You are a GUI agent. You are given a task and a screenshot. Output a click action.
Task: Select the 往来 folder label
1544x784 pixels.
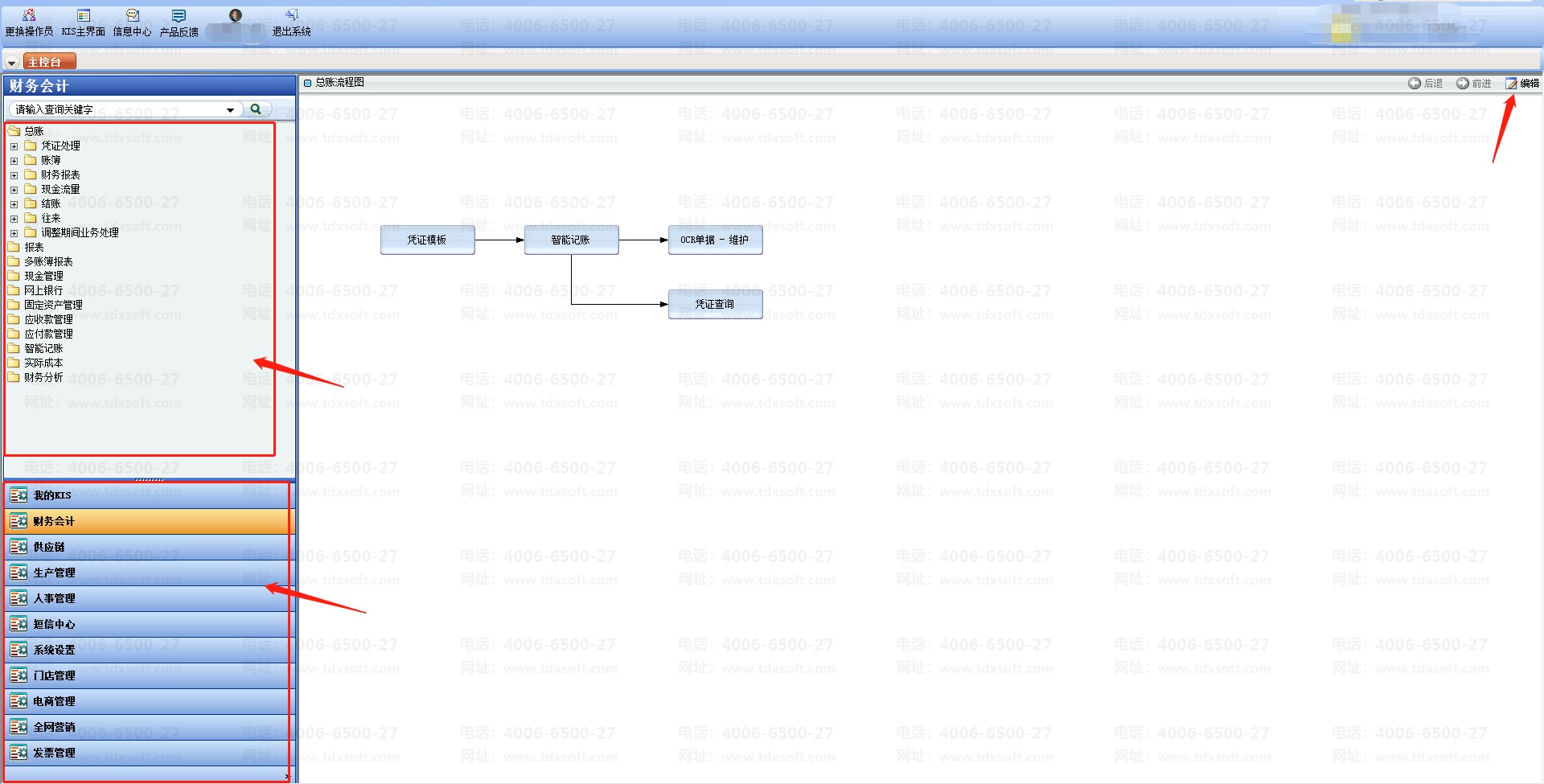51,218
